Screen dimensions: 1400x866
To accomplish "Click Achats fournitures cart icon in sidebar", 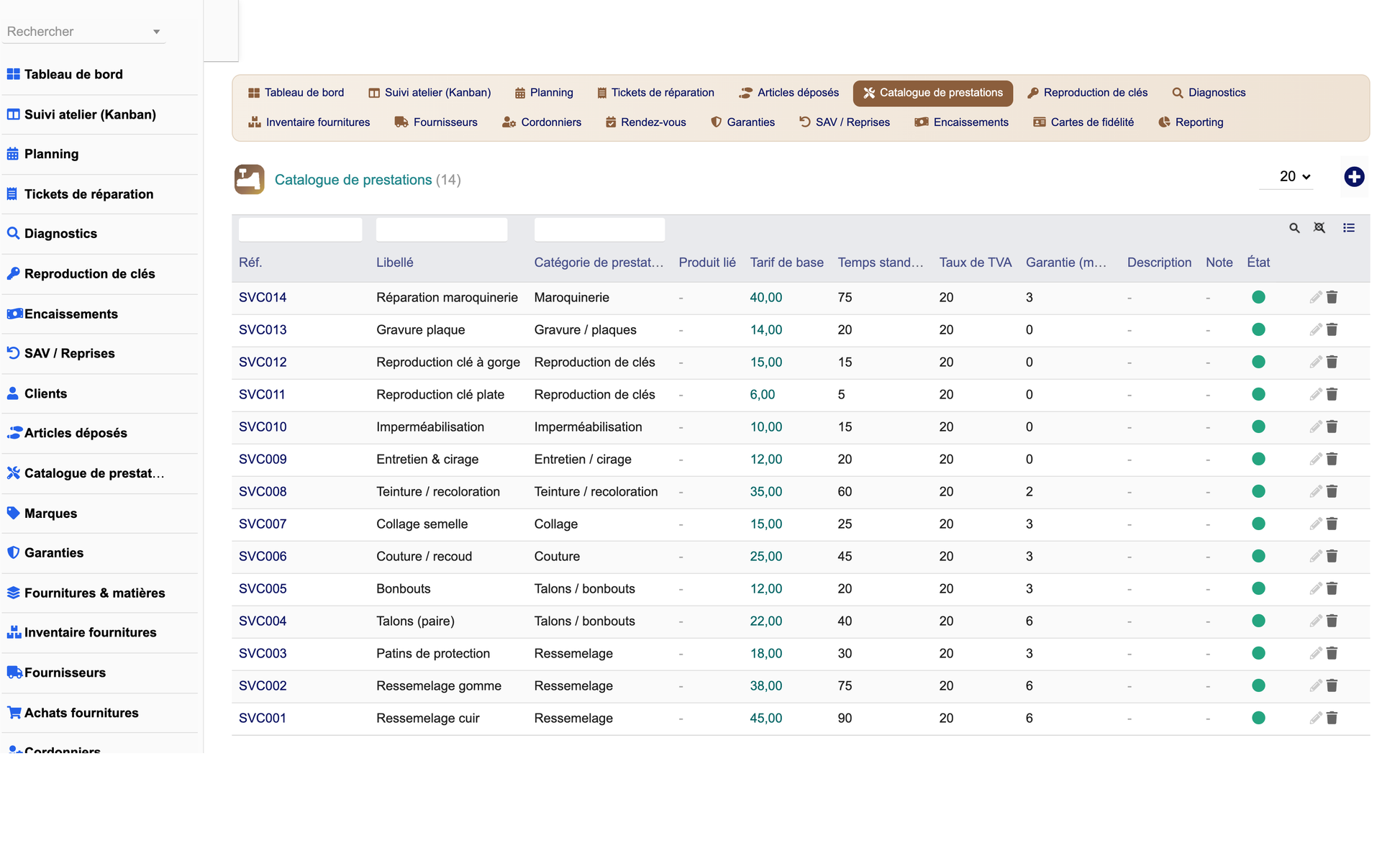I will pos(13,713).
